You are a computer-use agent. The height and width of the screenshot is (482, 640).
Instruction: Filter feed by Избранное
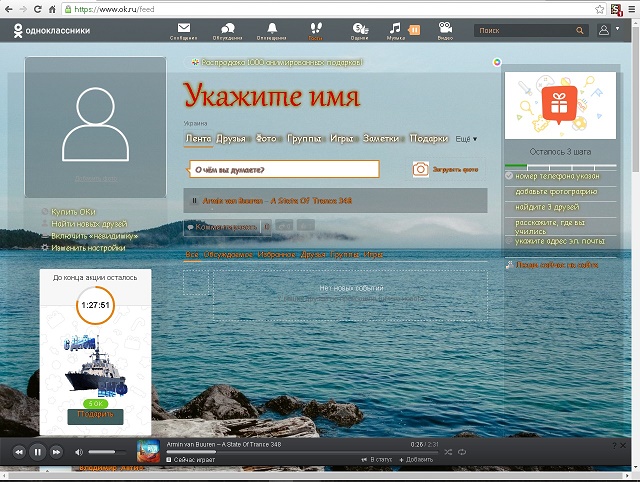pos(276,255)
